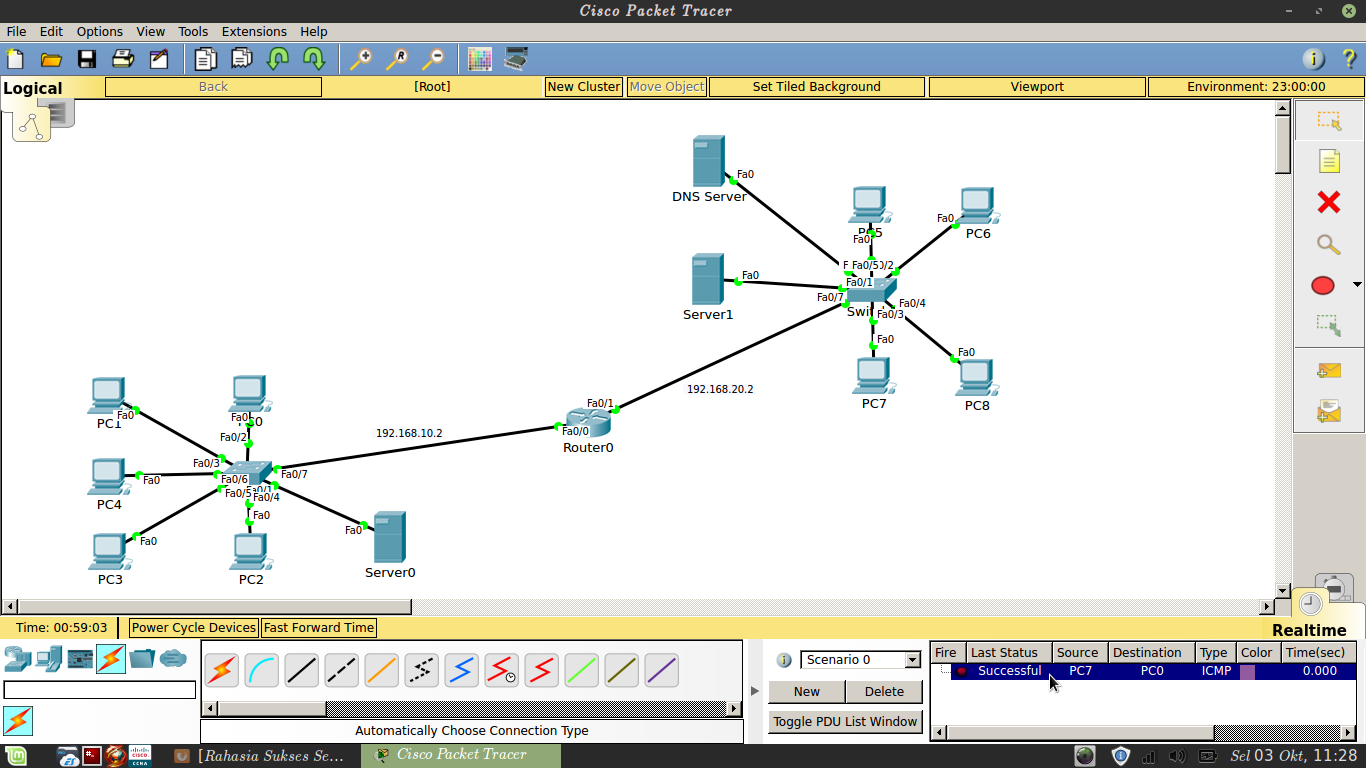Open the Tools menu

pyautogui.click(x=193, y=31)
